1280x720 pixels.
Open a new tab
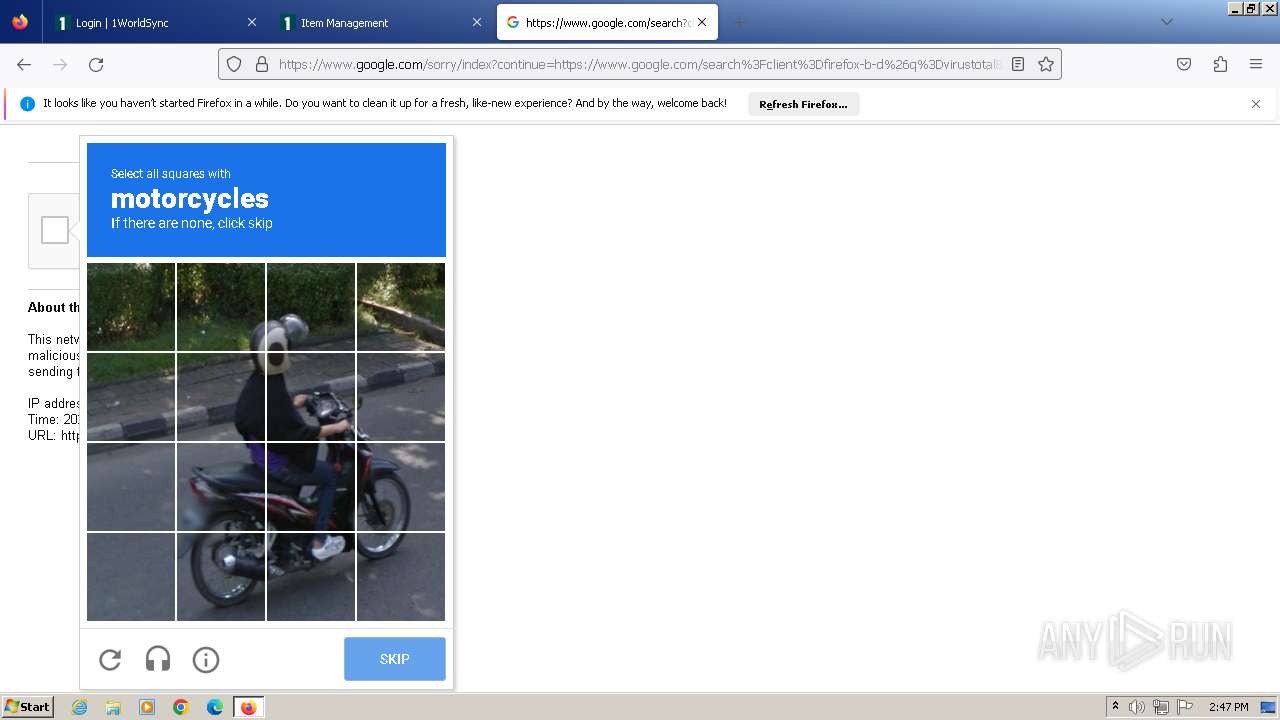(x=739, y=22)
